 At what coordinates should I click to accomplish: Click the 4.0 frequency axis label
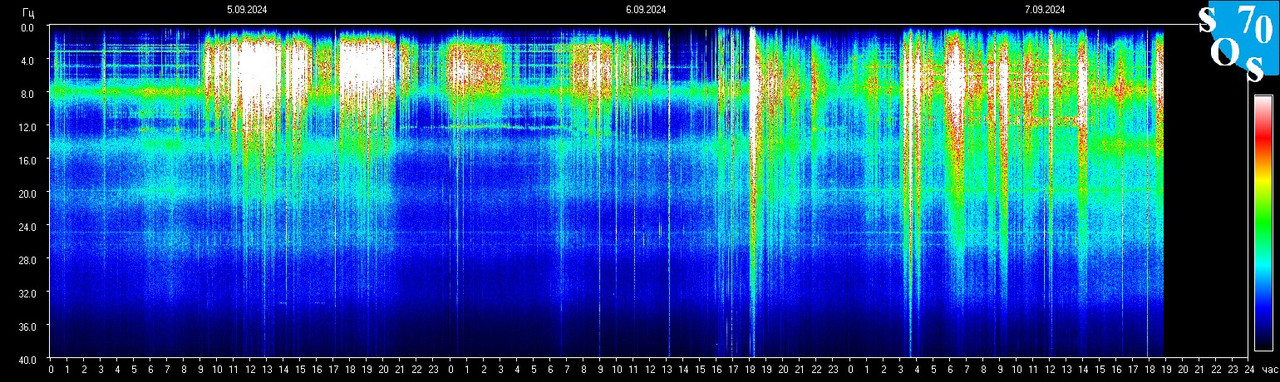[x=28, y=61]
